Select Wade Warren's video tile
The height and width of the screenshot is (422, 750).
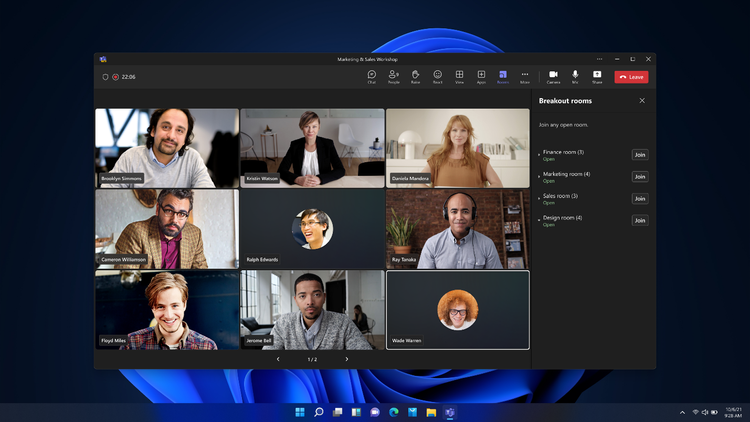[x=458, y=310]
